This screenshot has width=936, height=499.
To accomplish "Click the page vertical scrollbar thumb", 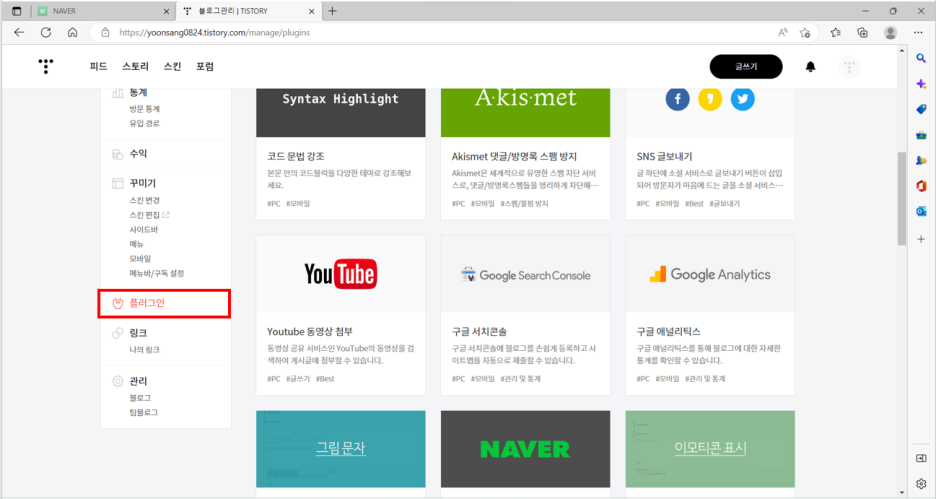I will [x=901, y=199].
